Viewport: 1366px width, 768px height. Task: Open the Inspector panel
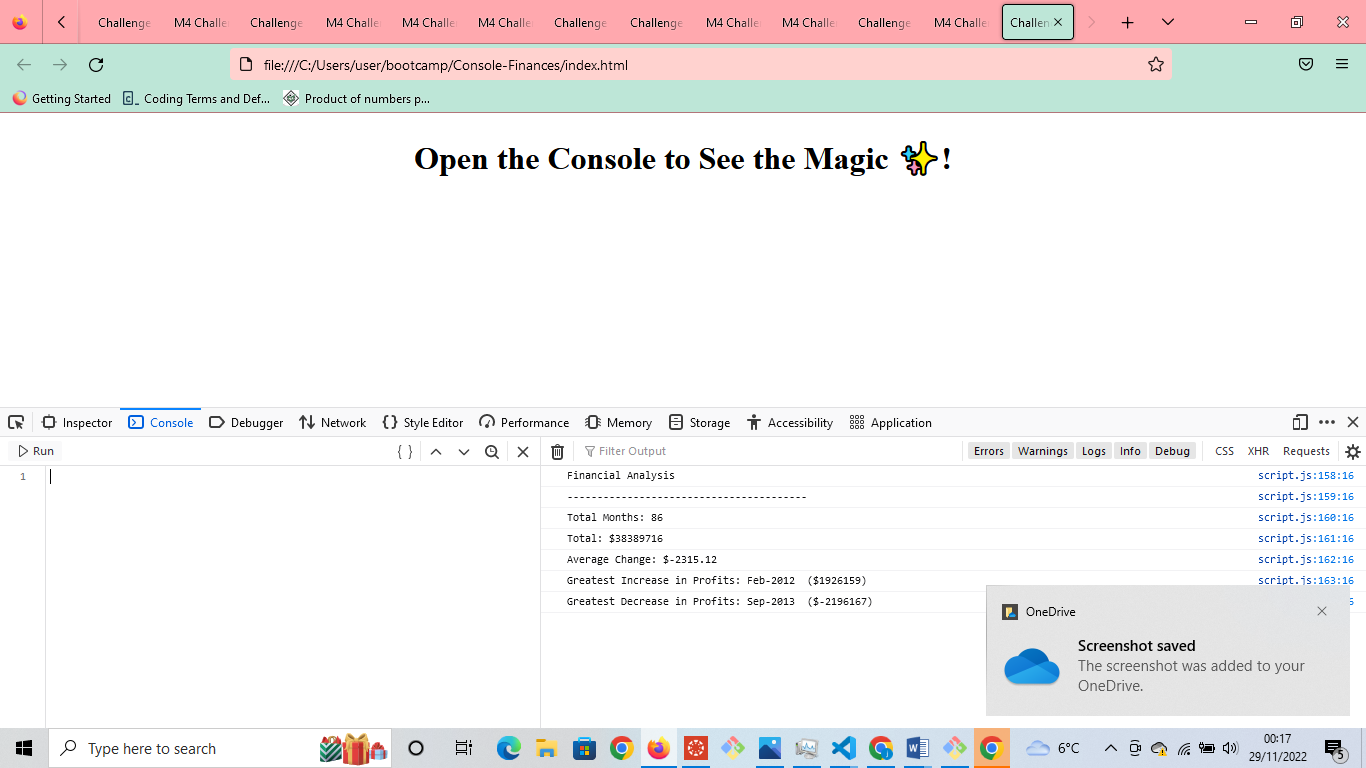point(77,422)
